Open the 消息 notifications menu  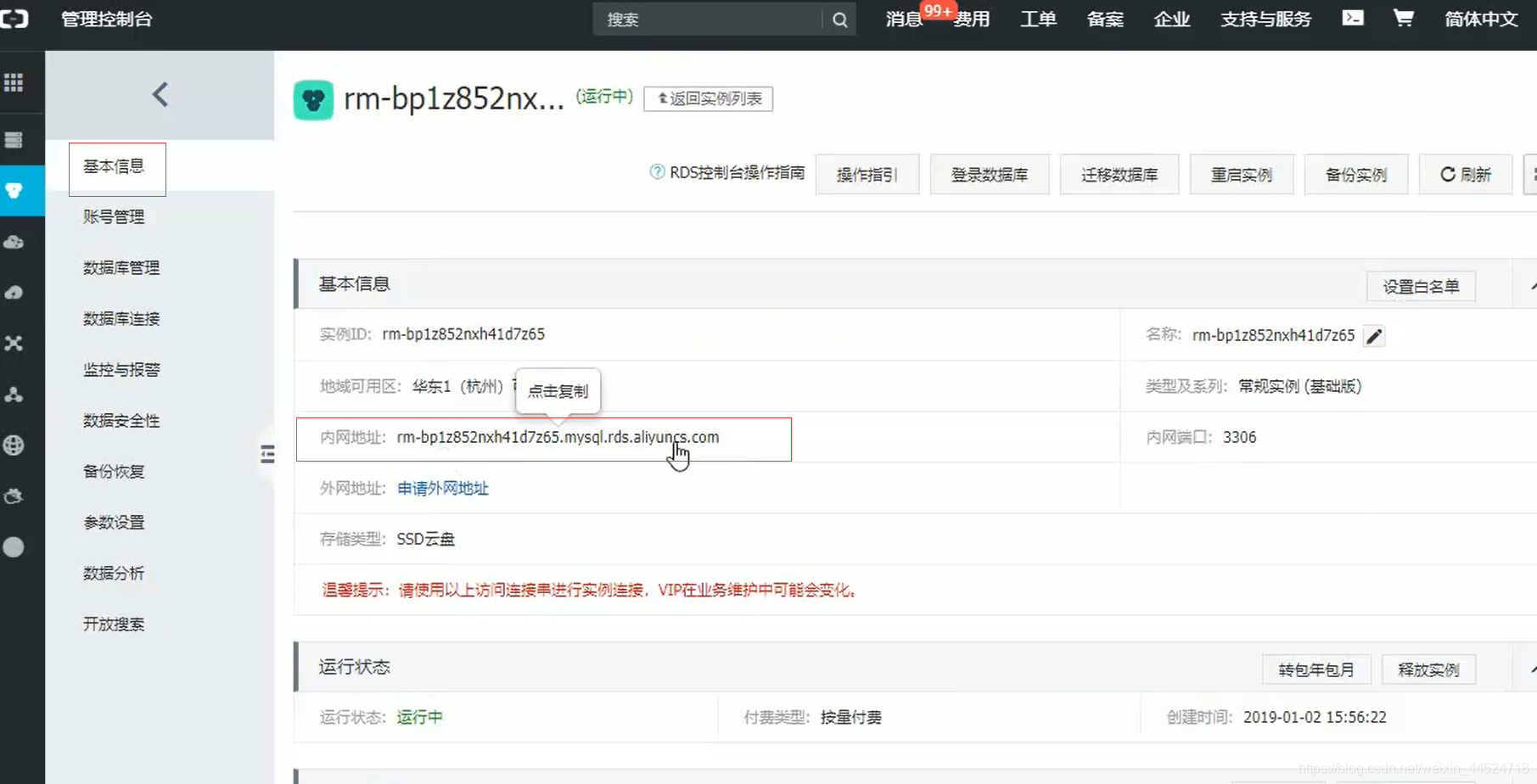(x=904, y=20)
